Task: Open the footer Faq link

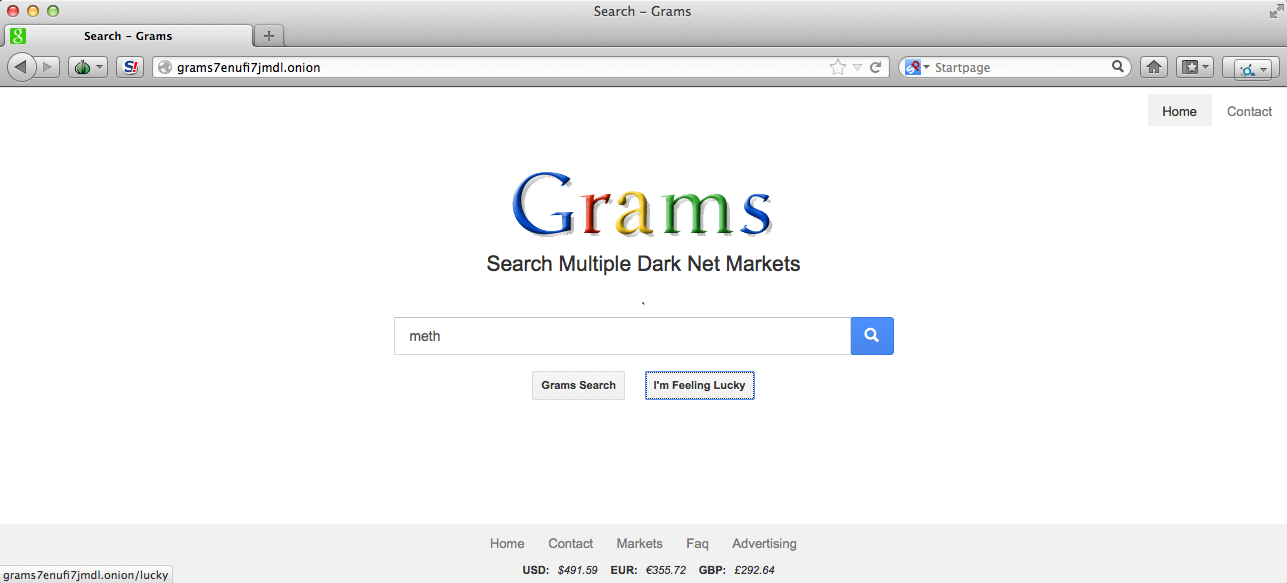Action: [x=697, y=544]
